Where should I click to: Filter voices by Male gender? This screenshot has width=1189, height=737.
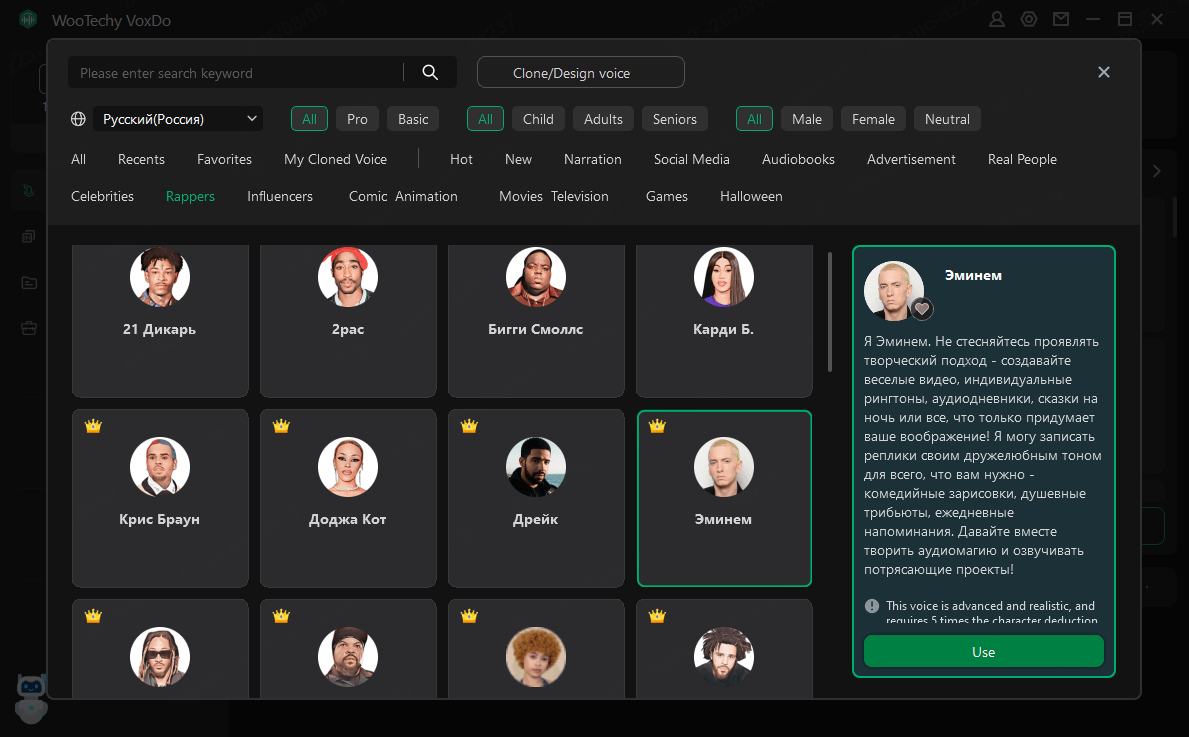(807, 119)
